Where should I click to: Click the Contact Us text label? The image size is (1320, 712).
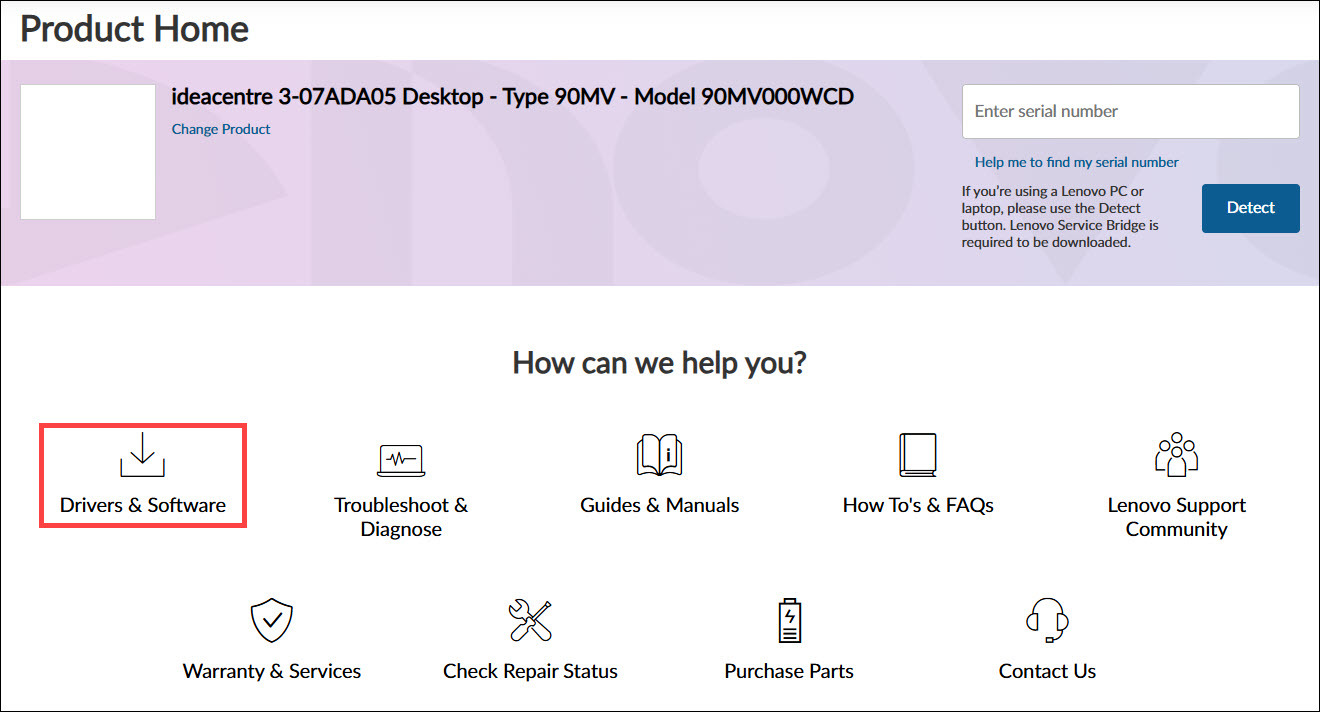1047,671
